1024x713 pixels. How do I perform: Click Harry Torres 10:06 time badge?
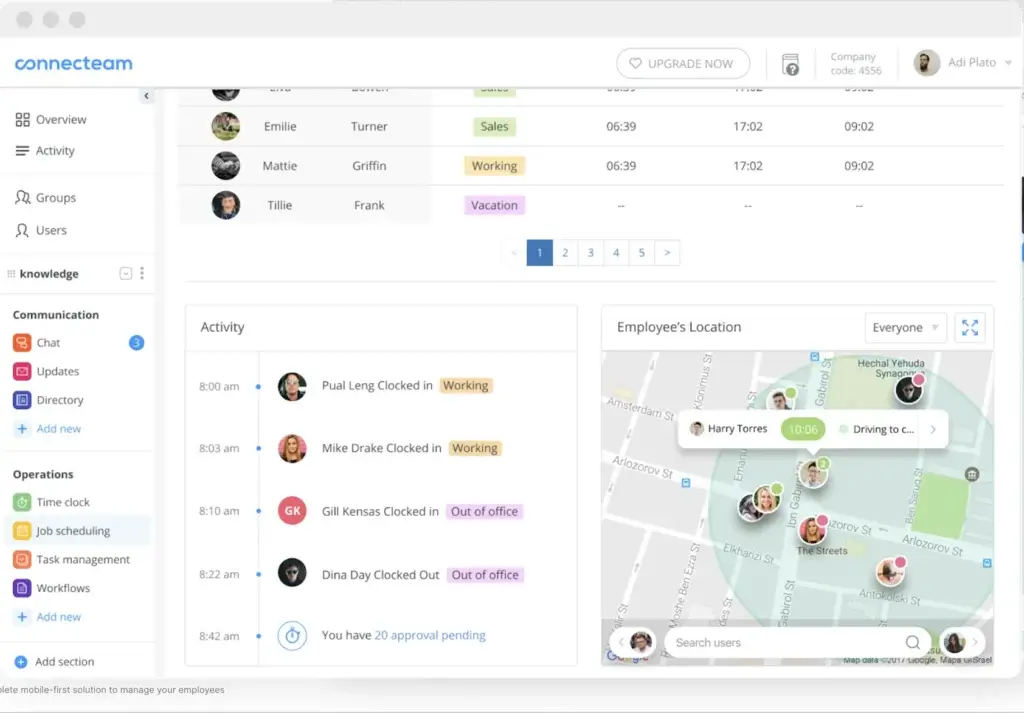[x=803, y=429]
